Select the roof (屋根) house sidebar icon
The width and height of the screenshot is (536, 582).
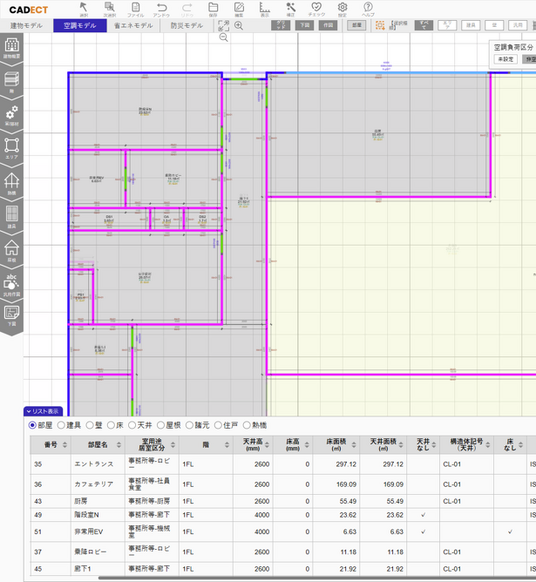click(x=12, y=250)
